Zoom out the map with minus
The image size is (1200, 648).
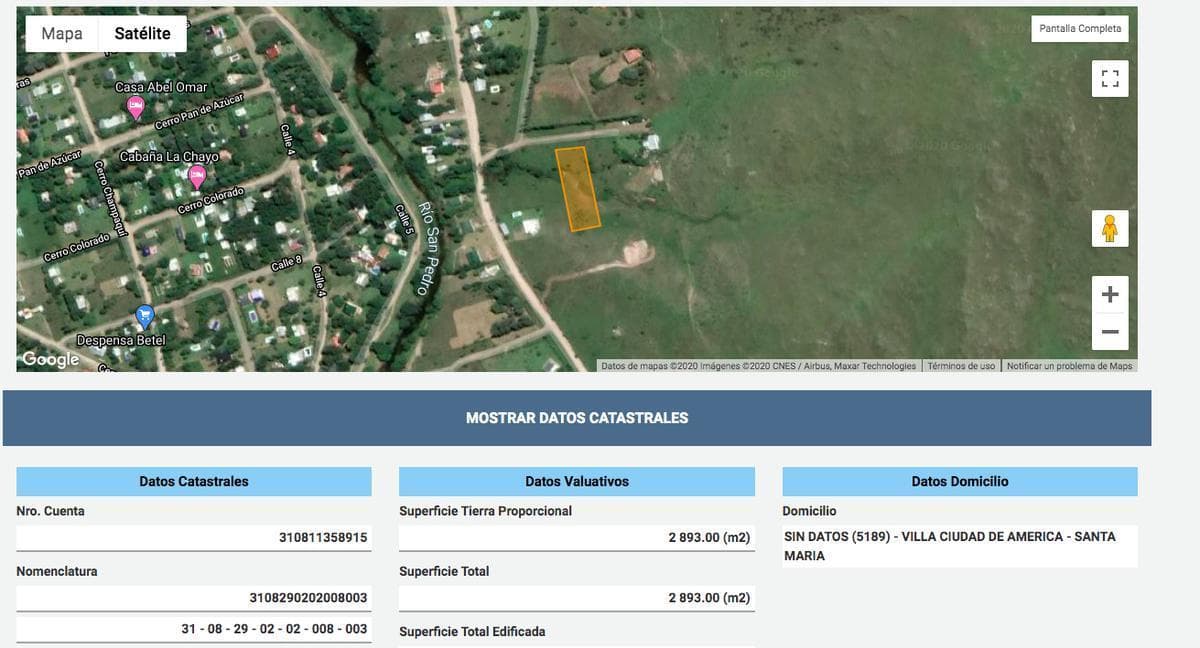(1109, 331)
